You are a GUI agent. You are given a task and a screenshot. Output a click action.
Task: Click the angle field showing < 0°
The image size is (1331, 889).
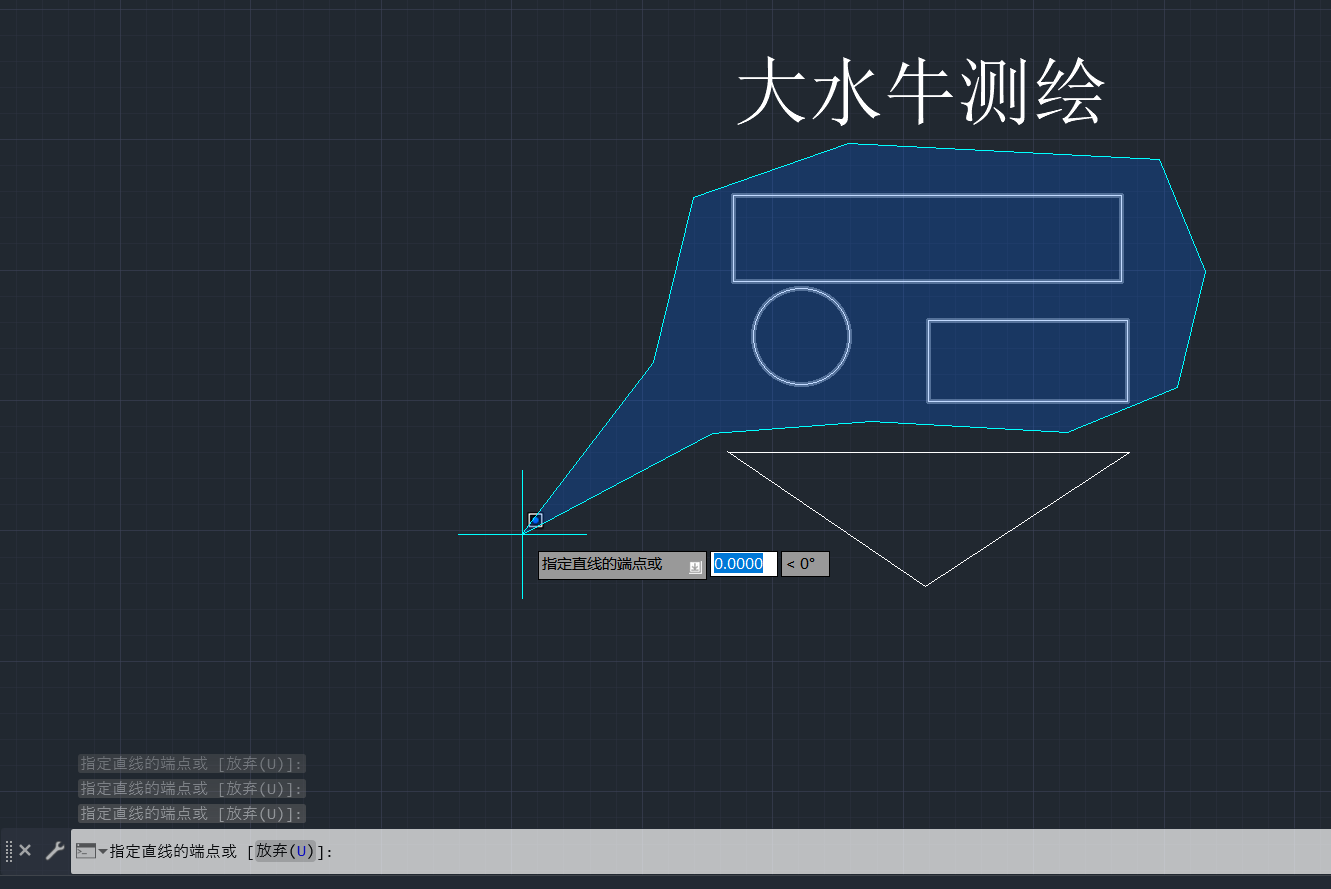click(x=804, y=563)
